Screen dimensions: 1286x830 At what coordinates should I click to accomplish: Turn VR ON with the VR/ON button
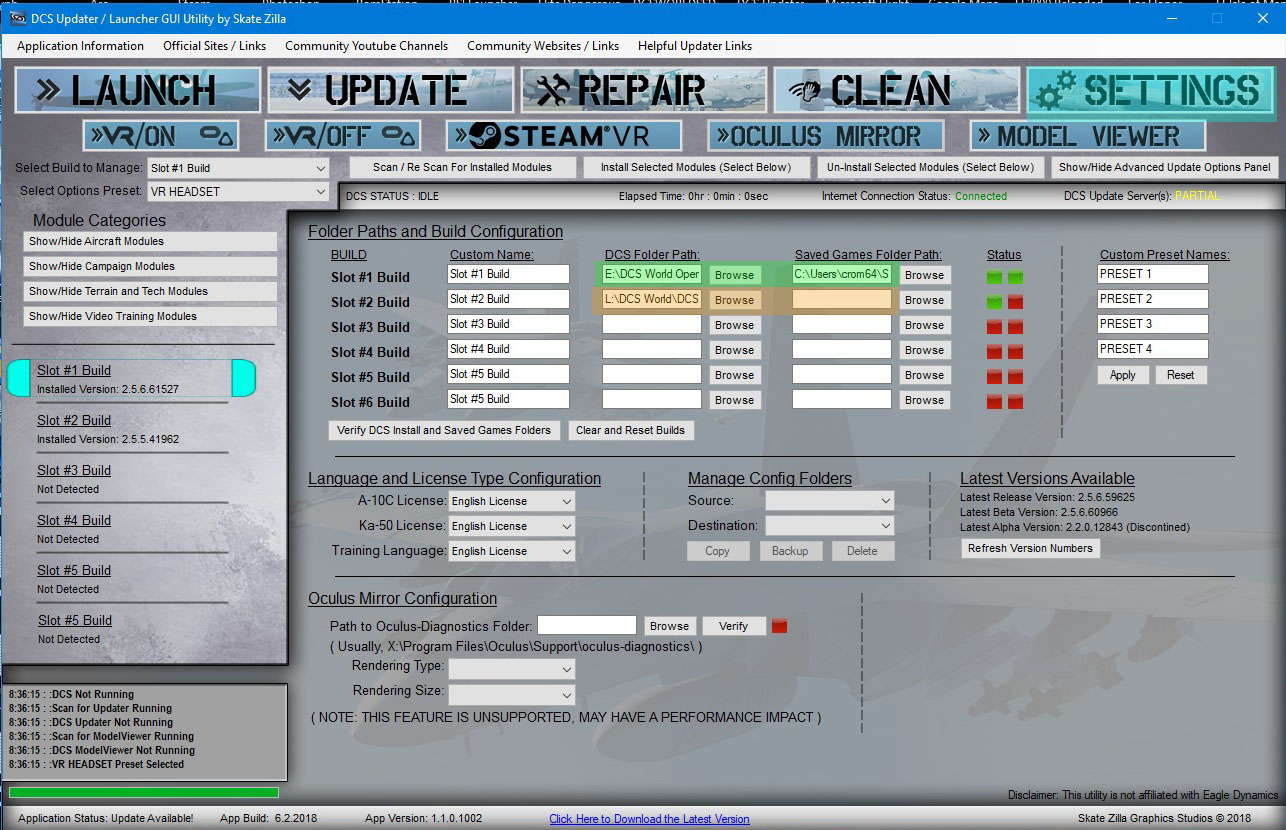click(x=161, y=135)
